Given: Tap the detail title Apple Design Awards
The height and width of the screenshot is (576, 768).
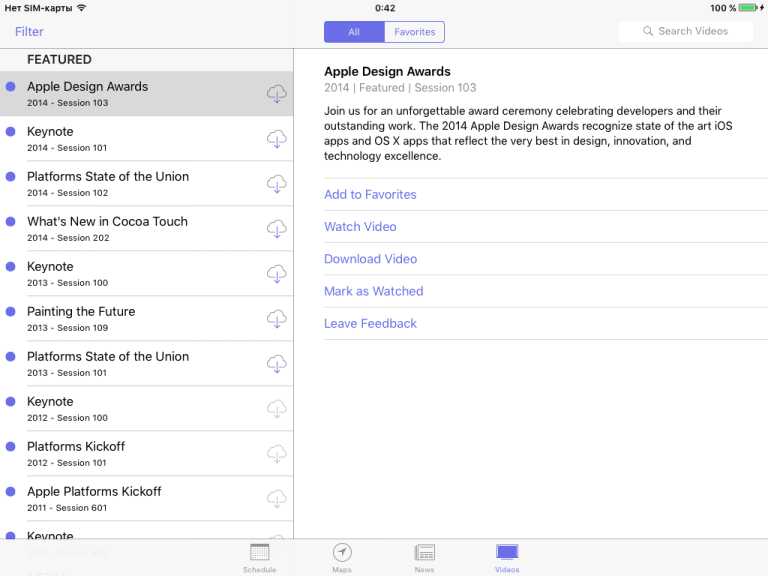Looking at the screenshot, I should (x=387, y=72).
